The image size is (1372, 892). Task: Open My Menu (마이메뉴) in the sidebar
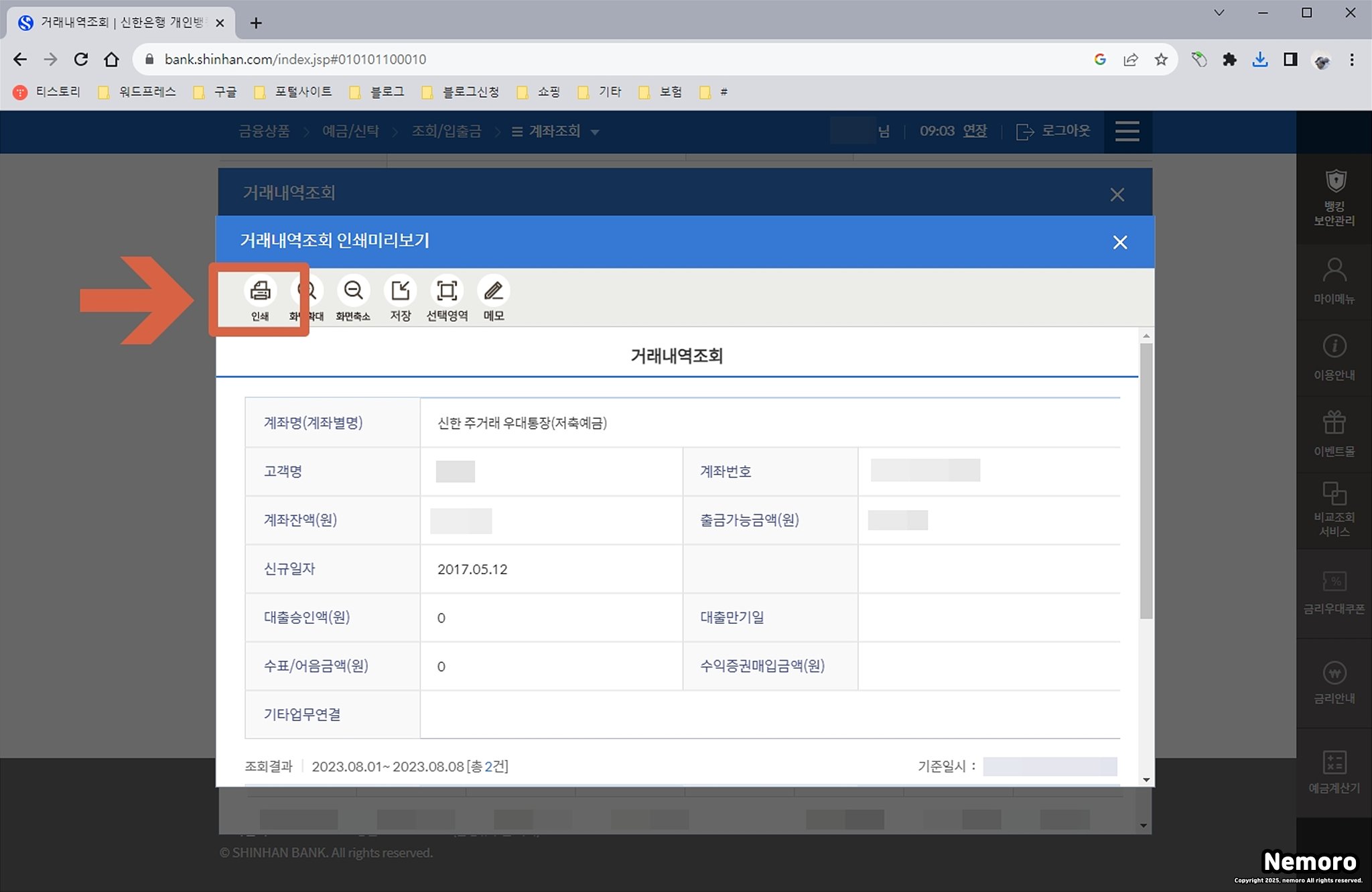click(1334, 281)
